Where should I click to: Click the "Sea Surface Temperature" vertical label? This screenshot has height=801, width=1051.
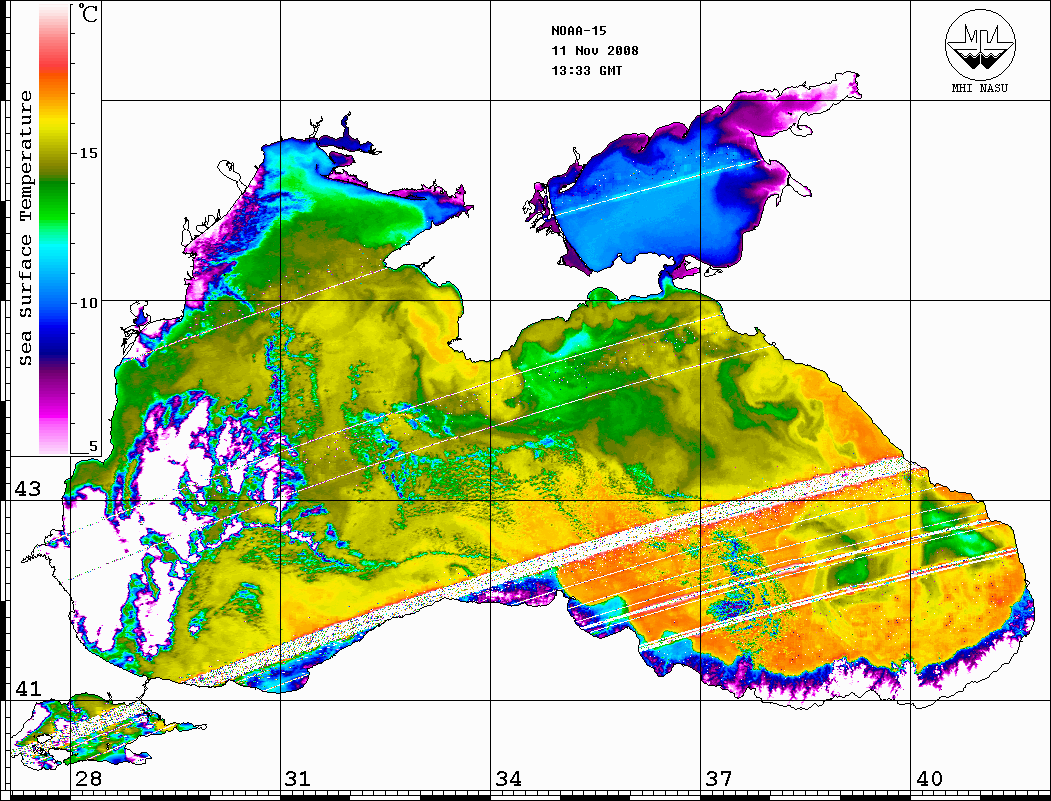pyautogui.click(x=25, y=228)
